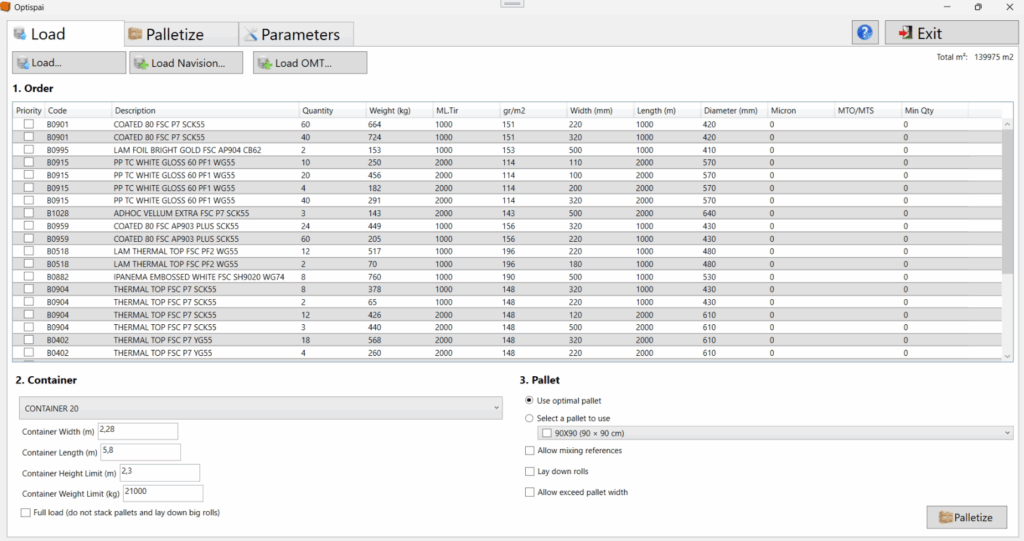Toggle the Lay down rolls checkbox
Image resolution: width=1024 pixels, height=541 pixels.
[530, 471]
